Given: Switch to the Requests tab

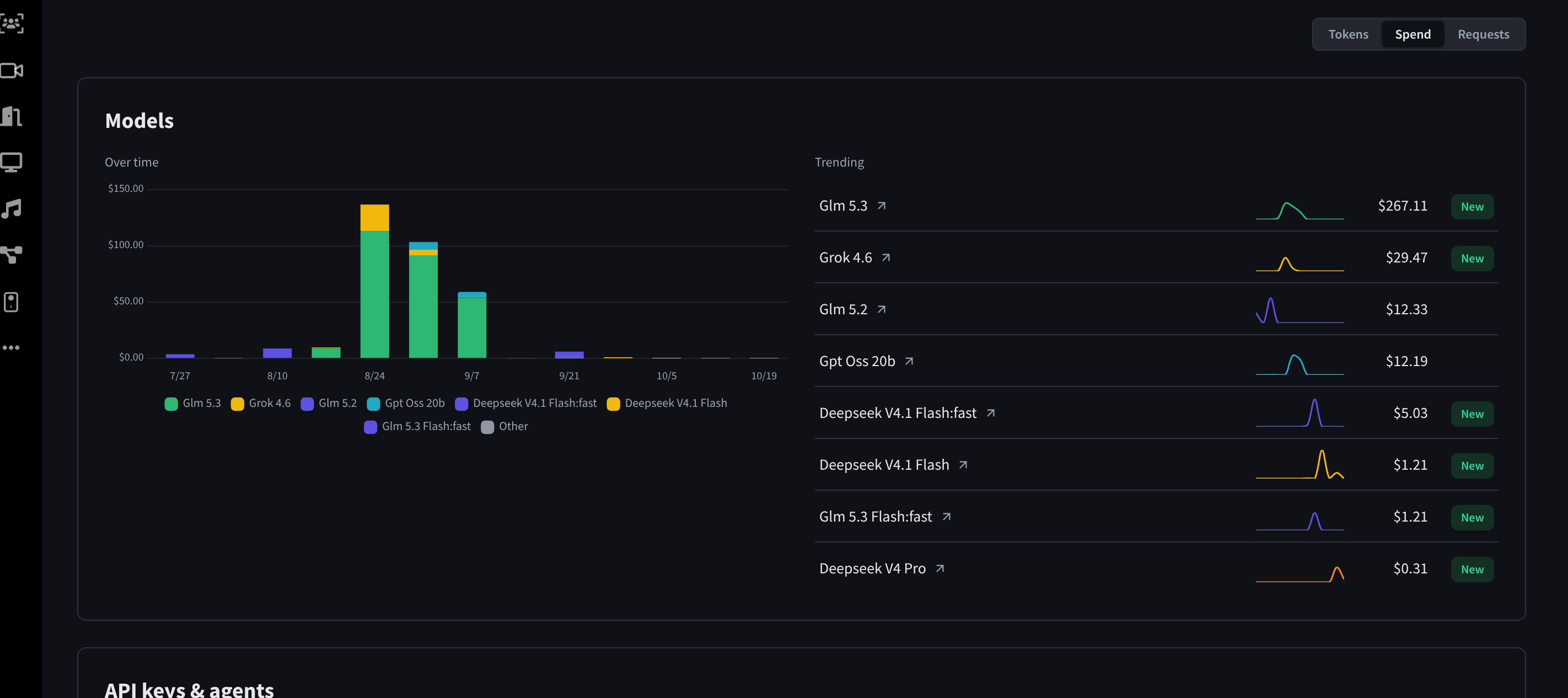Looking at the screenshot, I should tap(1483, 34).
